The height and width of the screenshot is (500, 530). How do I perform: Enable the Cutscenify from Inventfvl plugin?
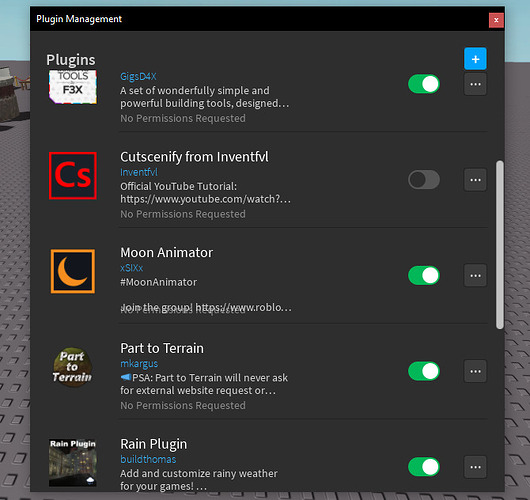[424, 180]
